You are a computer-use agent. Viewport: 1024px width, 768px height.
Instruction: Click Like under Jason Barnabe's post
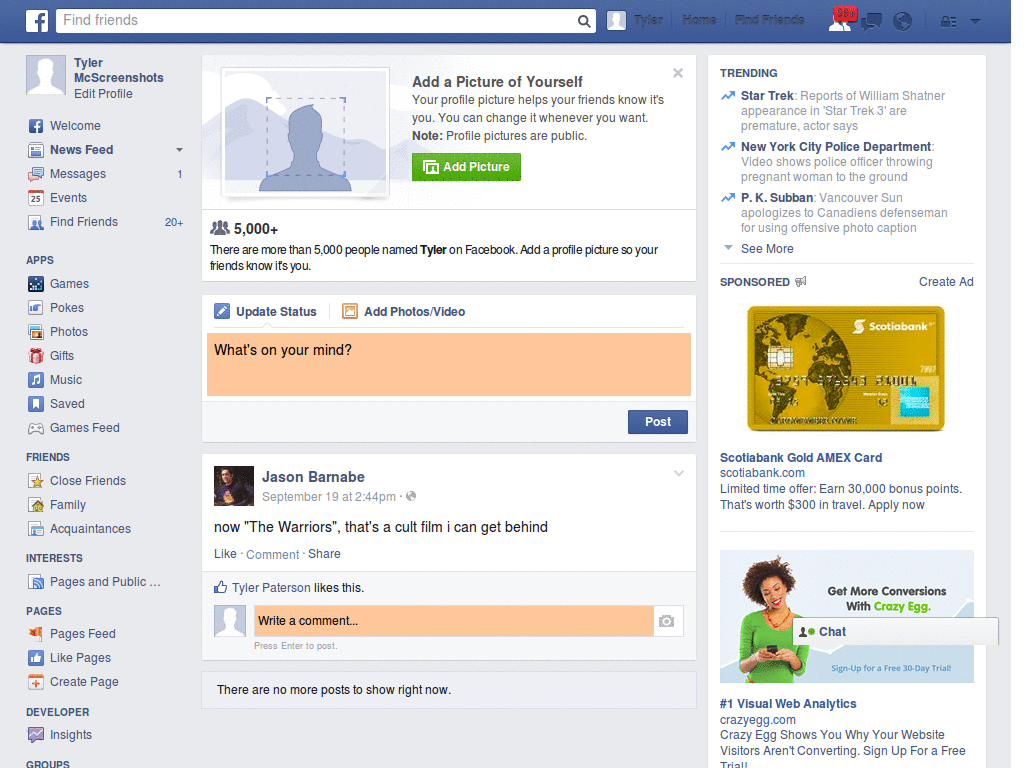click(x=225, y=554)
